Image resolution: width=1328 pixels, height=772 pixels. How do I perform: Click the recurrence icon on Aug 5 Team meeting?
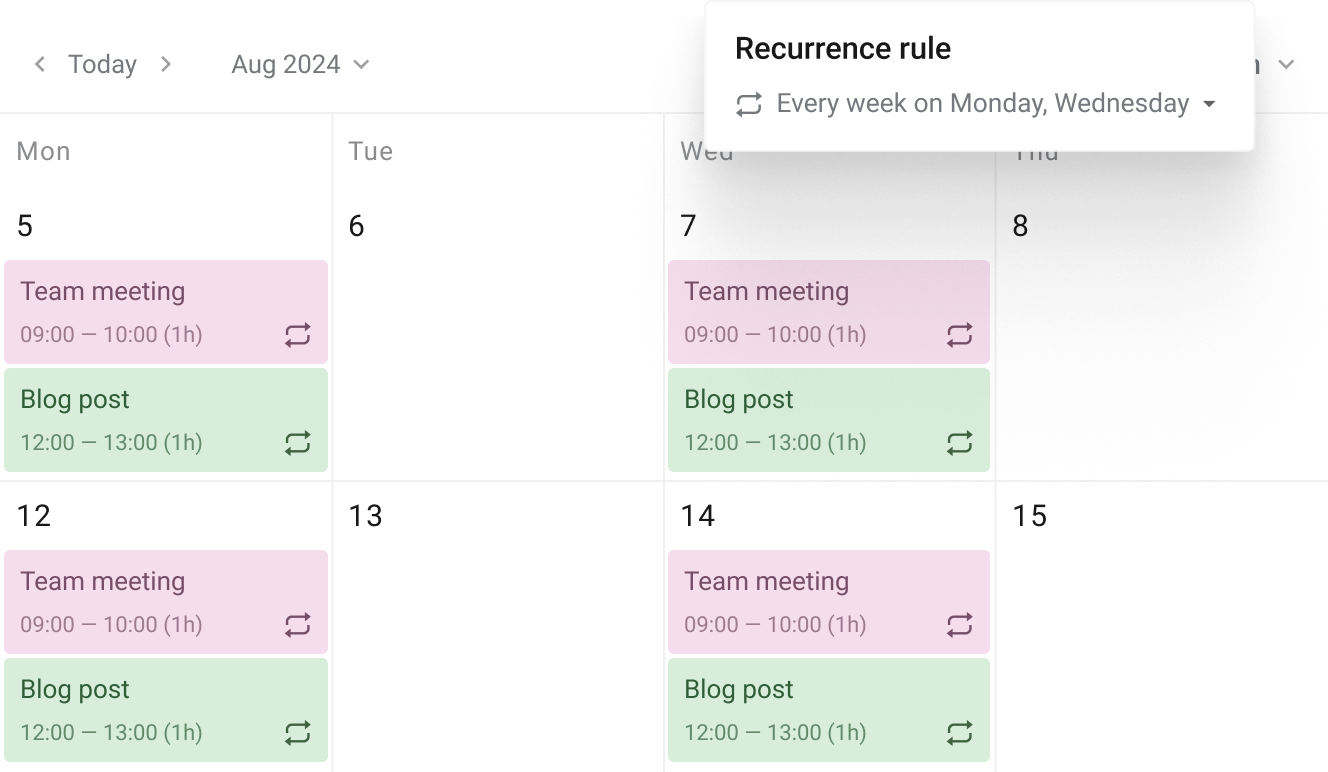pos(297,336)
